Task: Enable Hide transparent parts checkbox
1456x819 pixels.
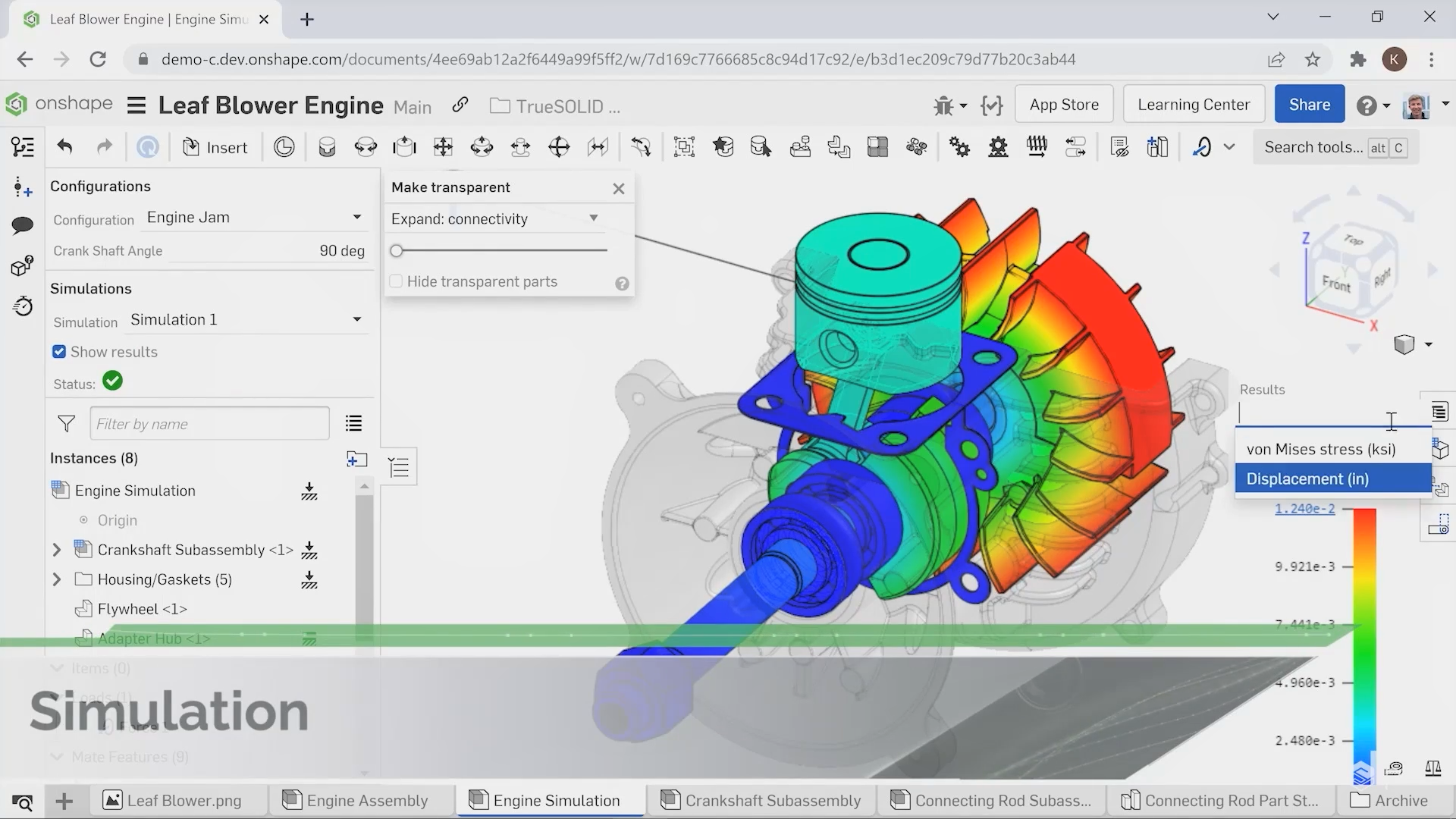Action: [x=396, y=281]
